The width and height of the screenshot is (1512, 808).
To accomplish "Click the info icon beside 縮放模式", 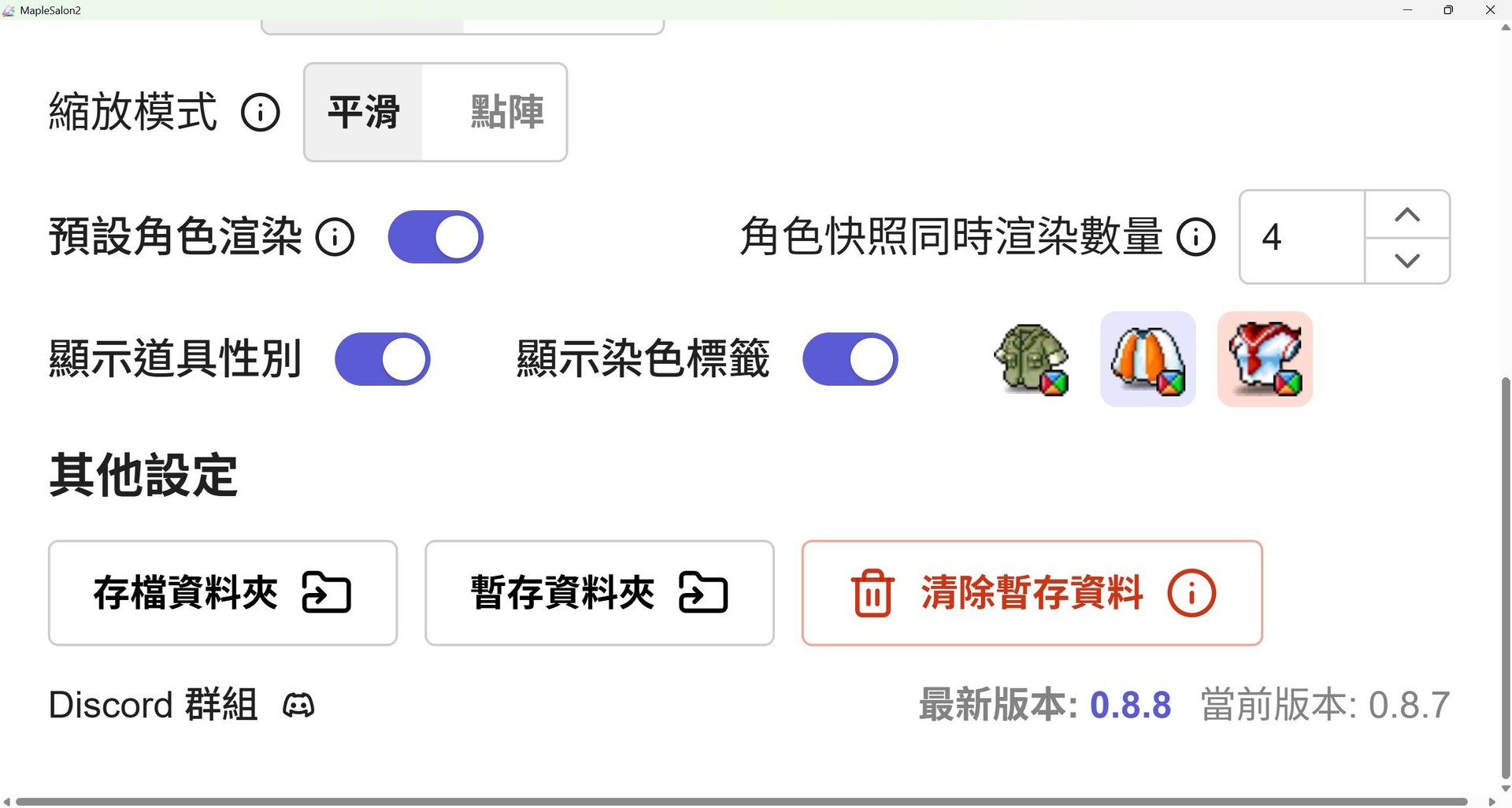I will point(261,112).
